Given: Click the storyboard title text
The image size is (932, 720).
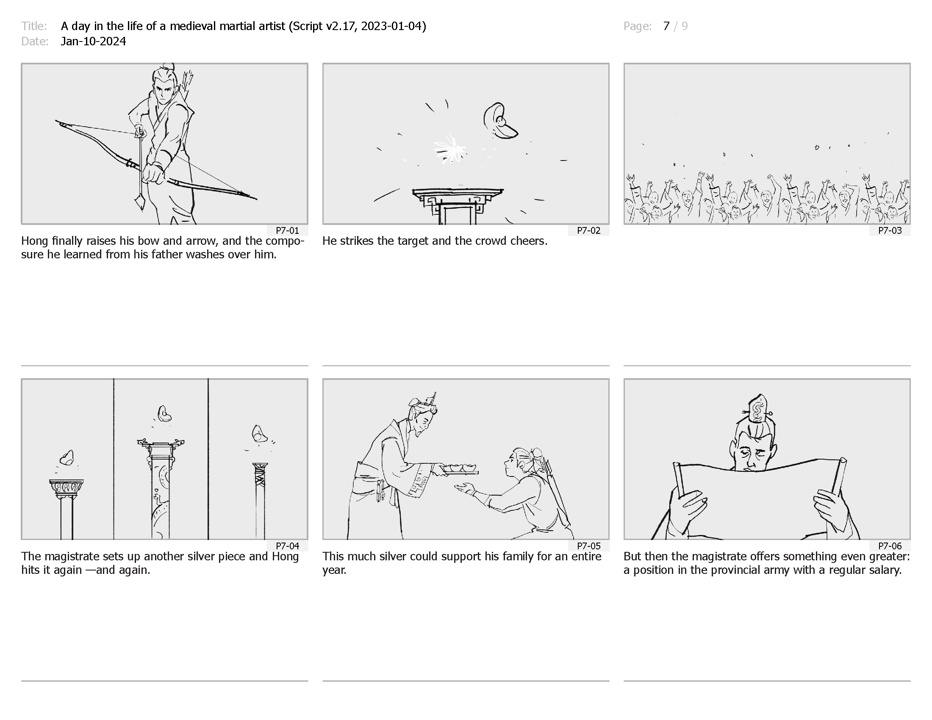Looking at the screenshot, I should (243, 26).
